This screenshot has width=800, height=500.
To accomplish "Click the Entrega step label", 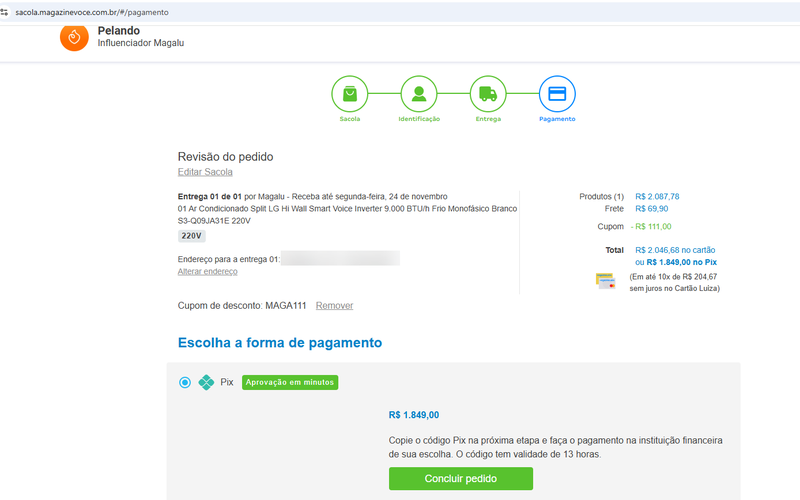I will pos(488,119).
